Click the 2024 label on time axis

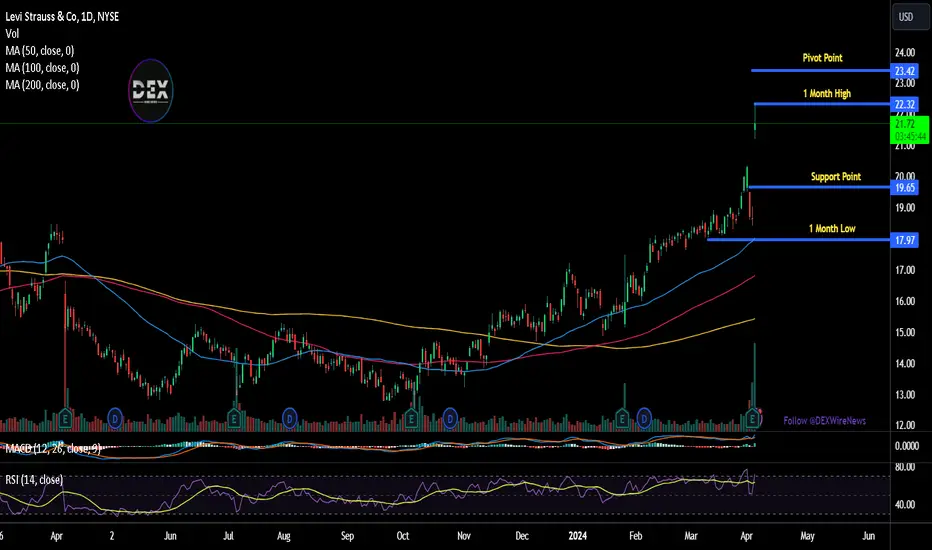(x=577, y=536)
